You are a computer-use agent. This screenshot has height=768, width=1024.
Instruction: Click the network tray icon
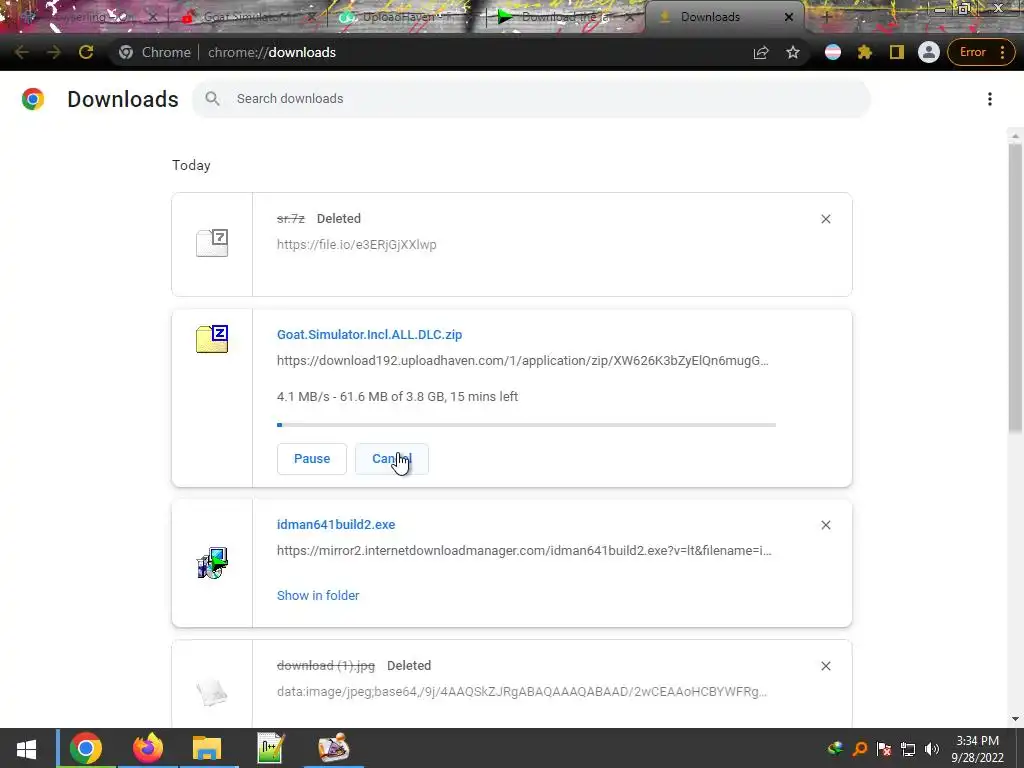click(908, 749)
